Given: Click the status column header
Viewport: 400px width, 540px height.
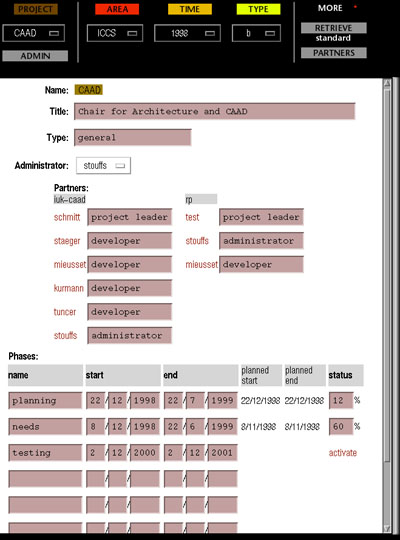Looking at the screenshot, I should (346, 375).
